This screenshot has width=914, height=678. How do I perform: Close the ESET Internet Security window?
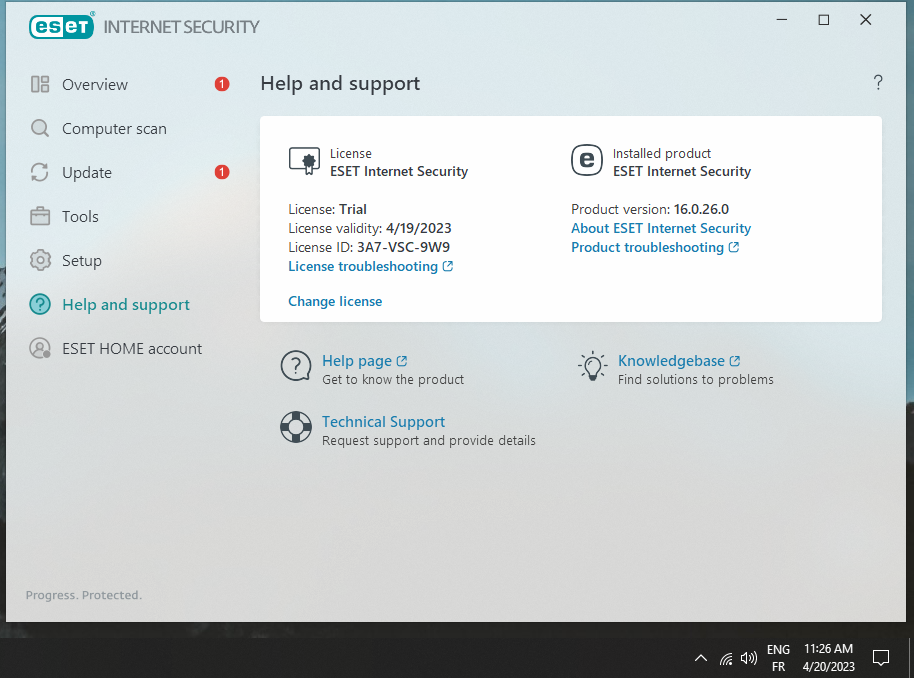pyautogui.click(x=866, y=20)
